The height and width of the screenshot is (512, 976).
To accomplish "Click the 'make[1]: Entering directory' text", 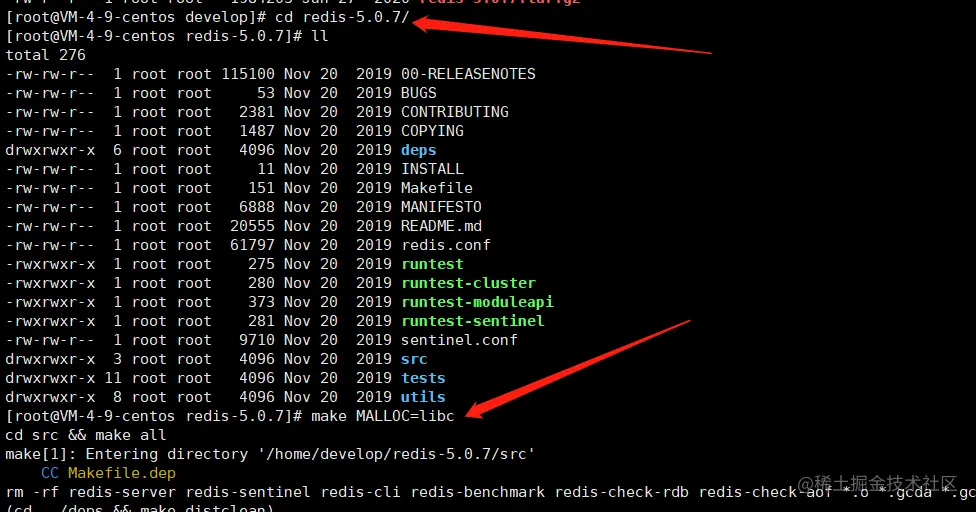I will [126, 454].
